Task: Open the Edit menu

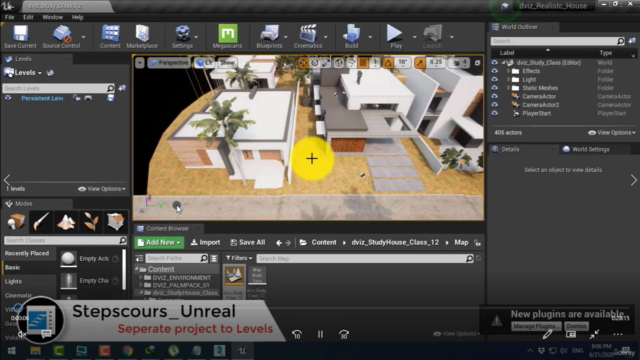Action: pos(28,17)
